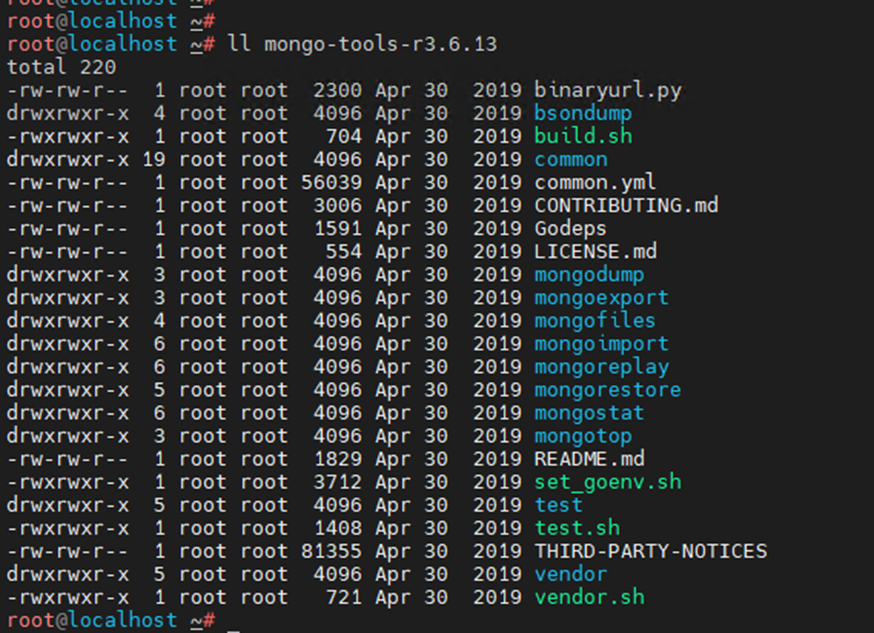The image size is (874, 633).
Task: Select file size 3712 of set_goenv.sh
Action: 337,482
